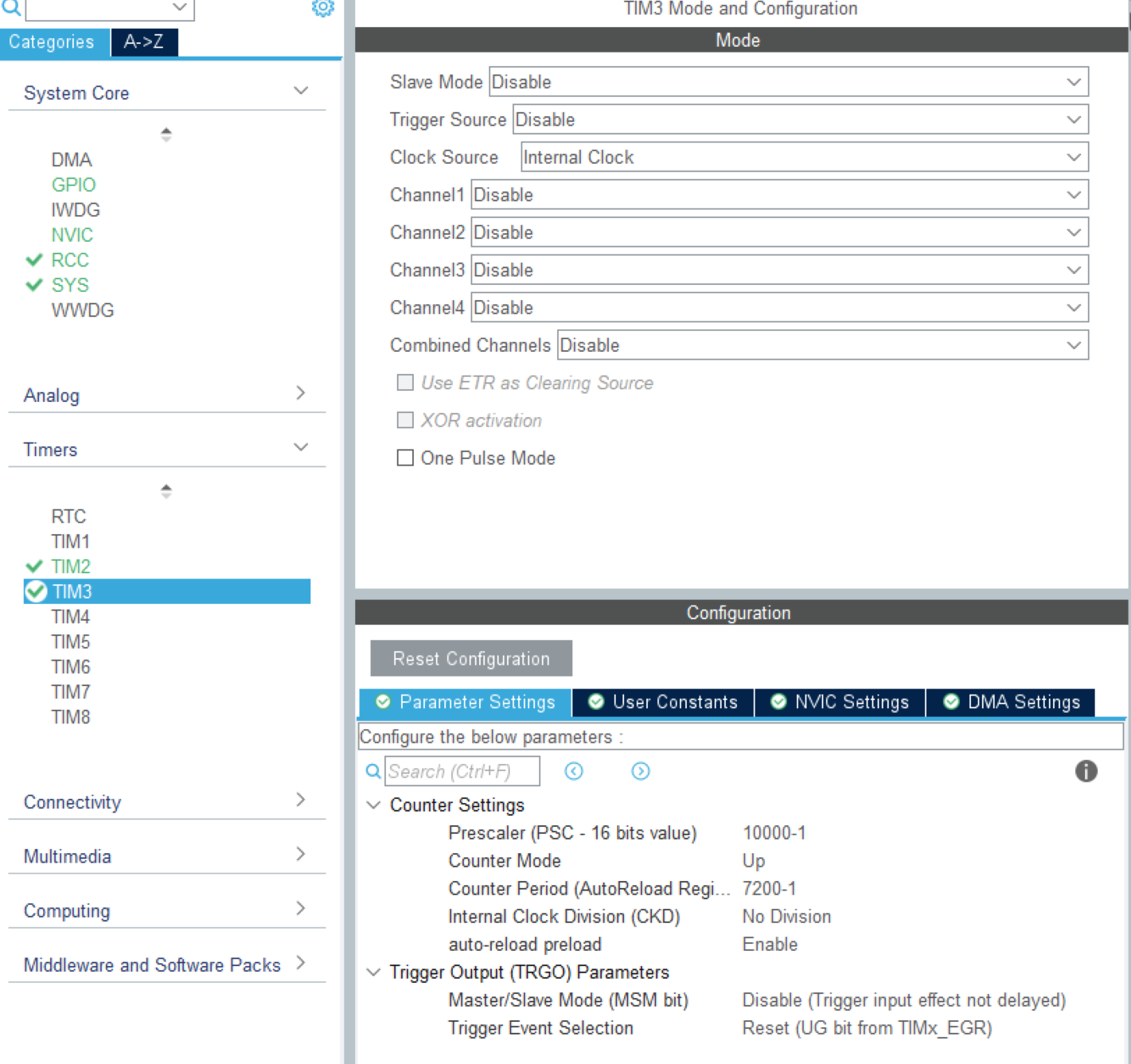
Task: Expand the Connectivity category
Action: point(300,800)
